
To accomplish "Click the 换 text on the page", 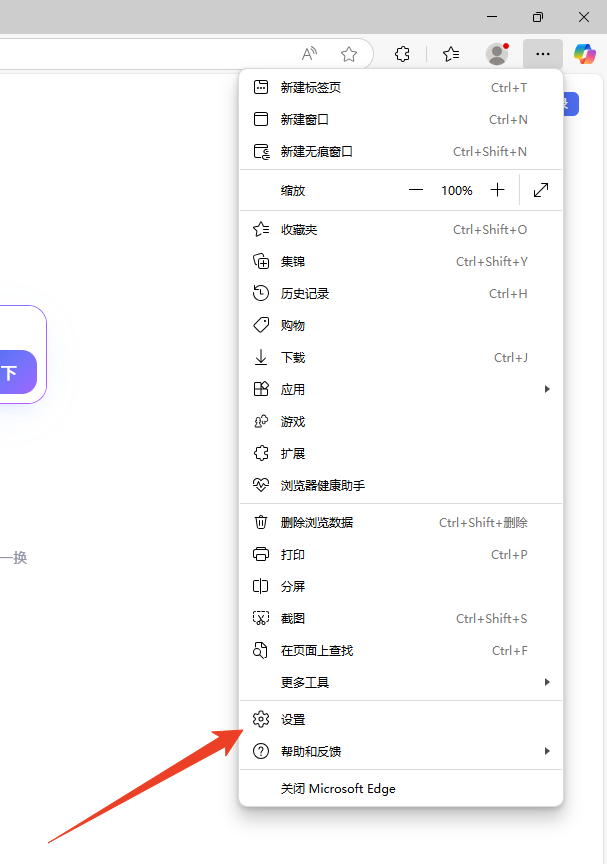I will [20, 558].
